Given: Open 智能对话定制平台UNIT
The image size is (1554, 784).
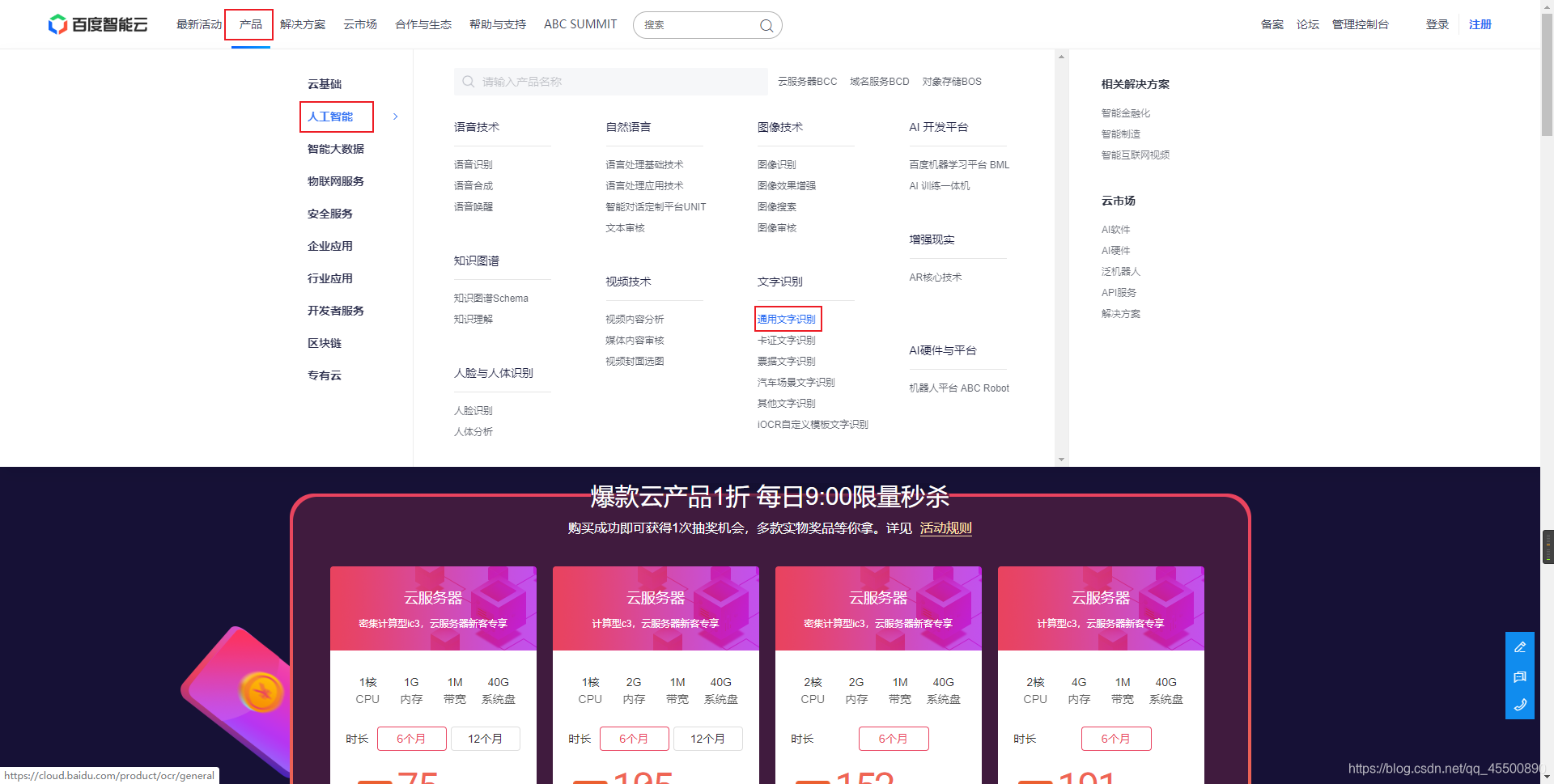Looking at the screenshot, I should pos(656,206).
